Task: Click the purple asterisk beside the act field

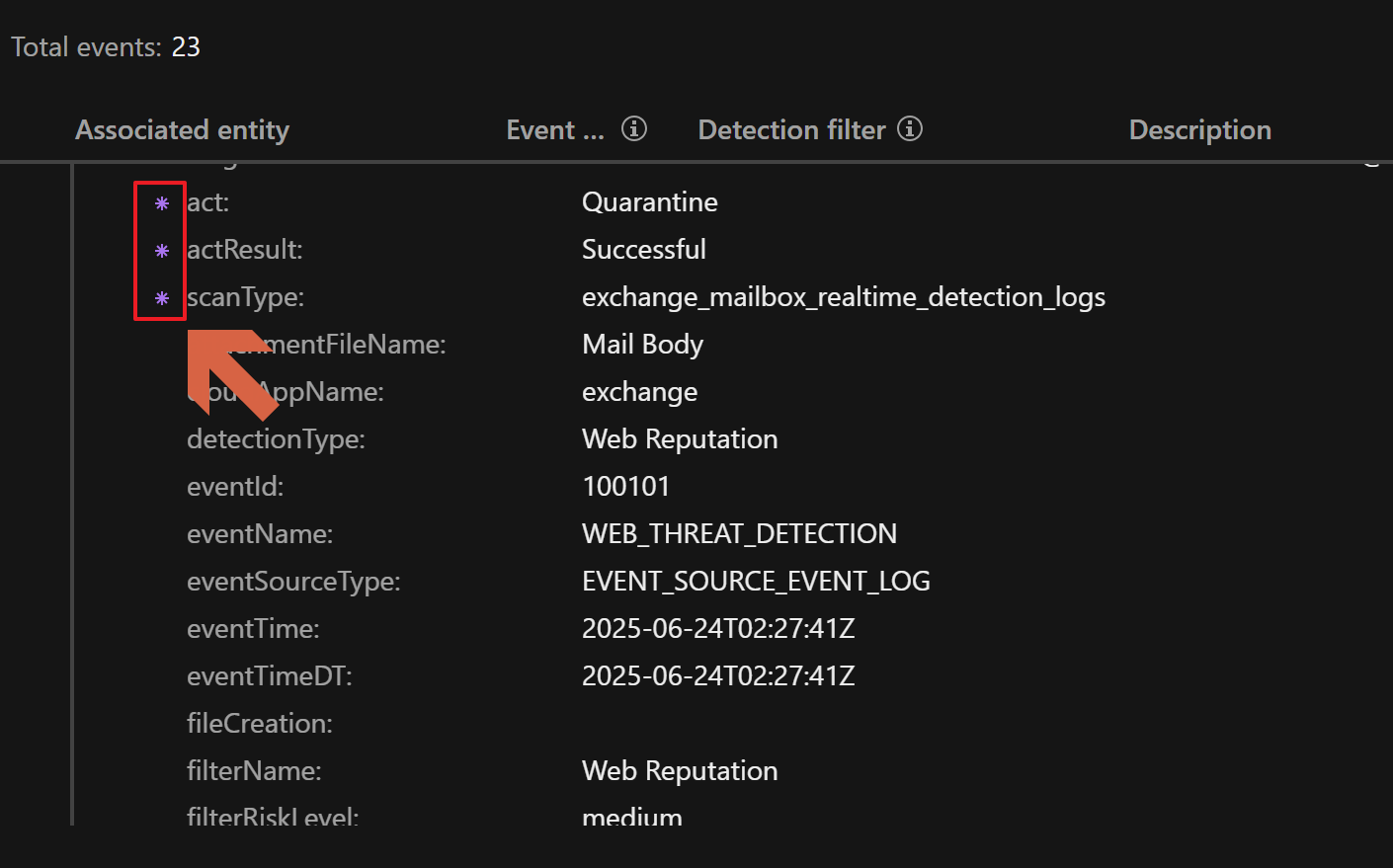Action: (162, 203)
